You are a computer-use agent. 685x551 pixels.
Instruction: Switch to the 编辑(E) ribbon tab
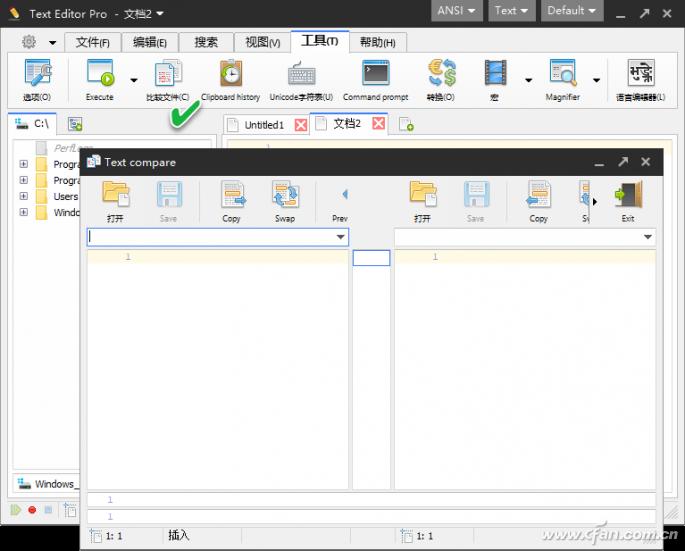[x=150, y=42]
